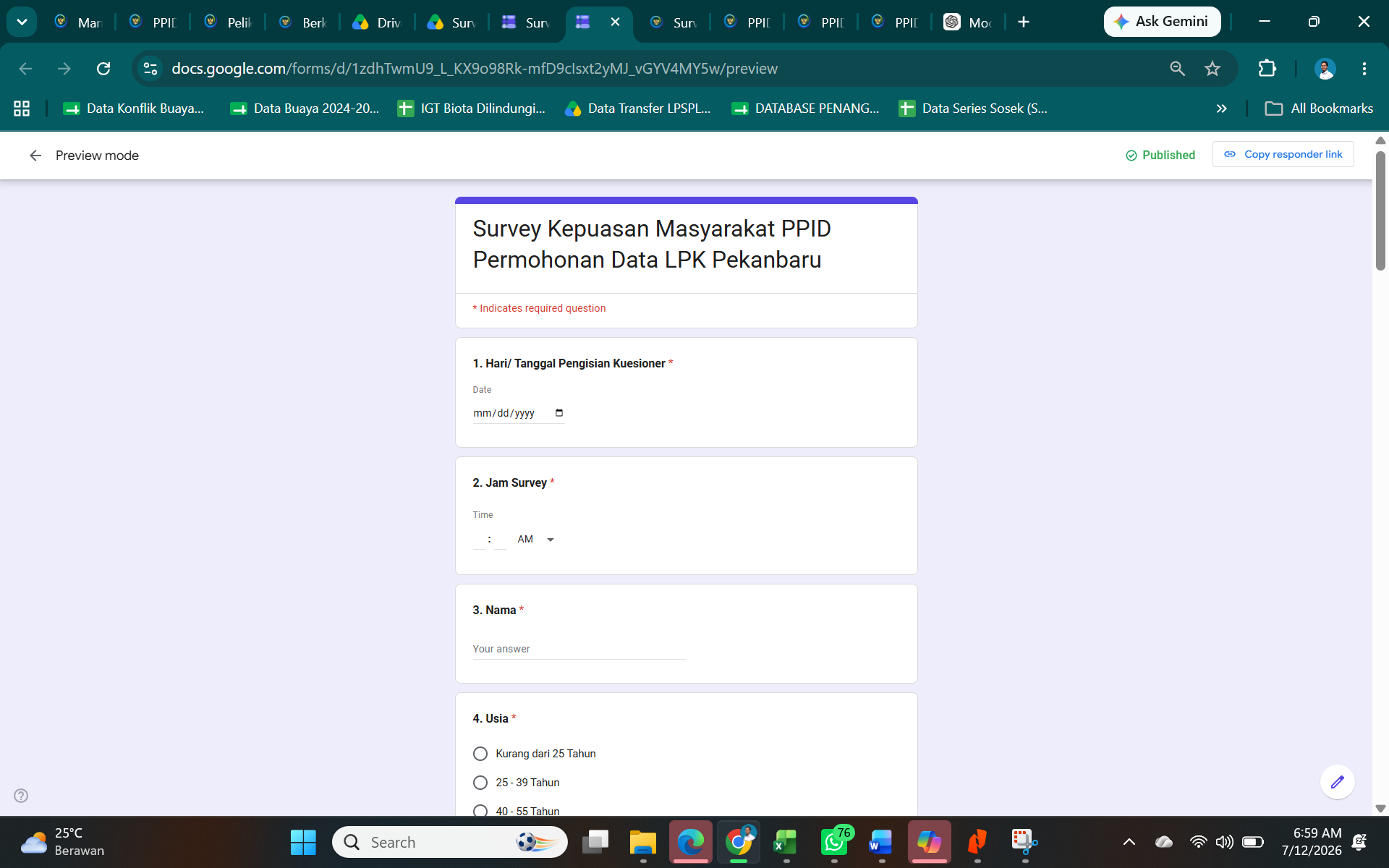Click the floating pencil edit form icon
Viewport: 1389px width, 868px height.
click(x=1337, y=782)
